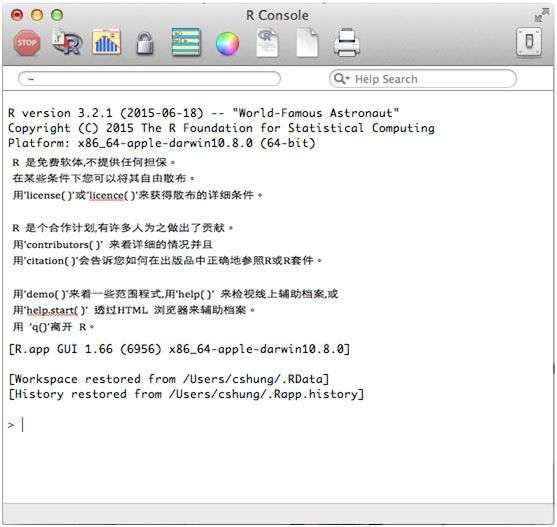Screen dimensions: 557x527
Task: Click the working directory path field
Action: pyautogui.click(x=150, y=78)
